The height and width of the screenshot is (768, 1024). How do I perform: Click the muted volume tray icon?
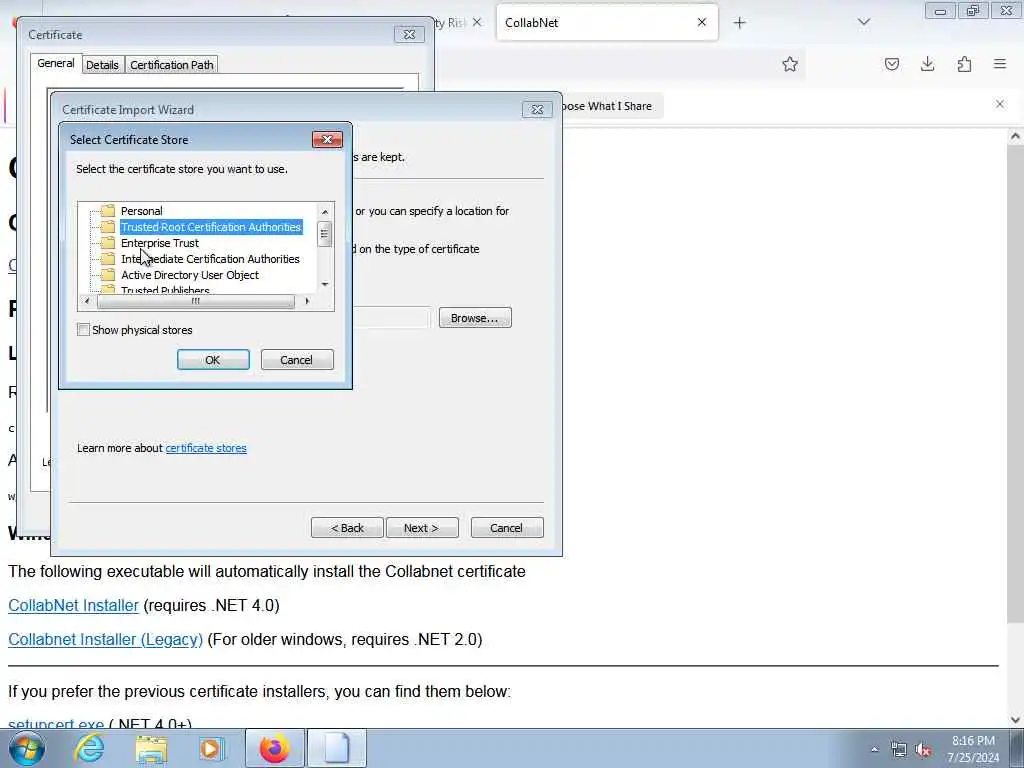[923, 749]
